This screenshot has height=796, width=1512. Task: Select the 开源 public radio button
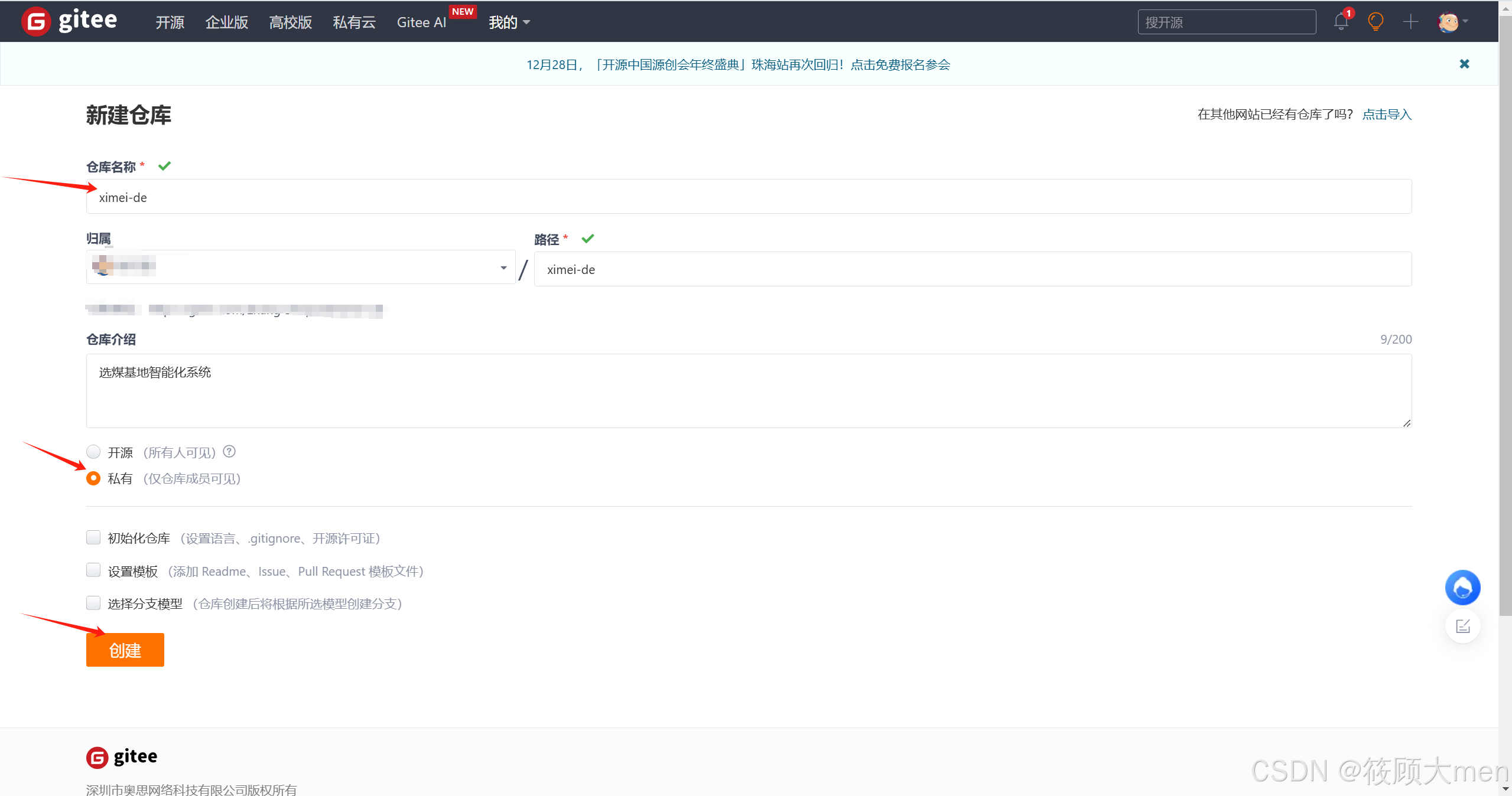(93, 452)
